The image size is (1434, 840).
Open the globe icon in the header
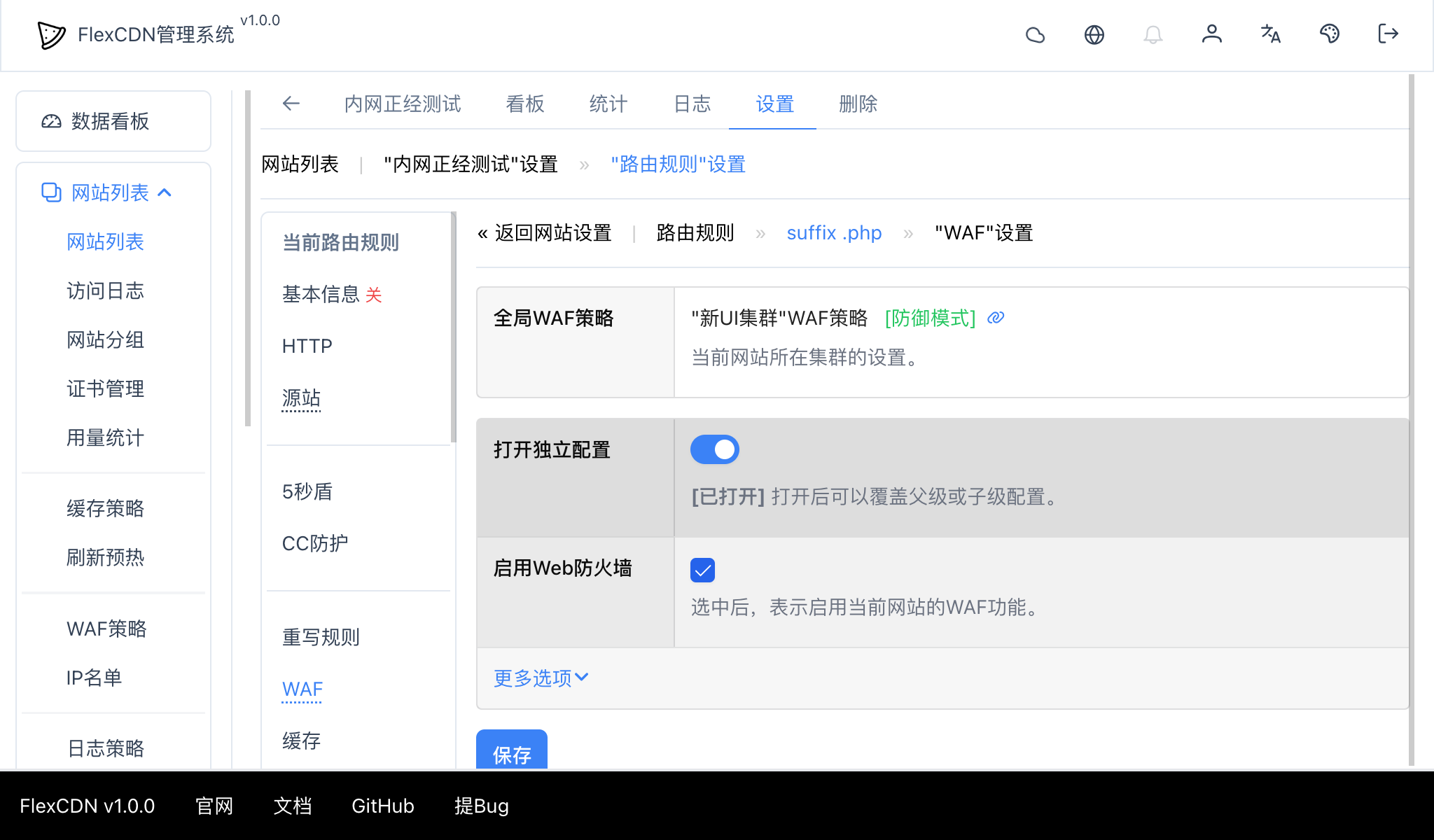[x=1094, y=34]
